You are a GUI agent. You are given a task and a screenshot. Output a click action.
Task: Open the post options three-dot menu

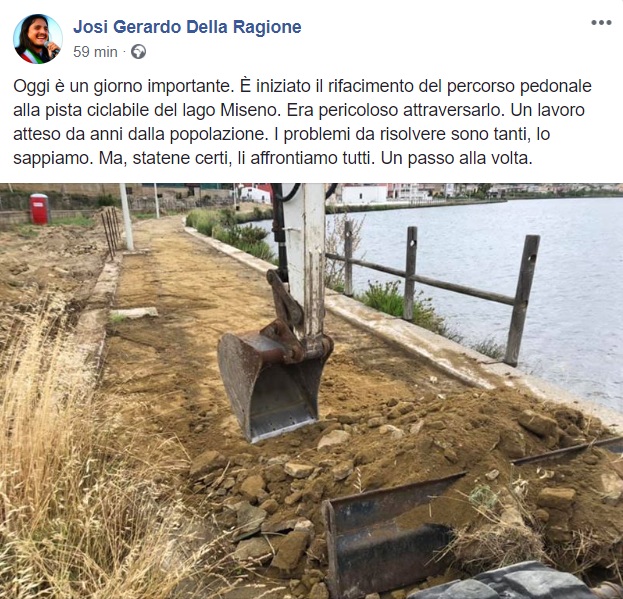coord(601,23)
